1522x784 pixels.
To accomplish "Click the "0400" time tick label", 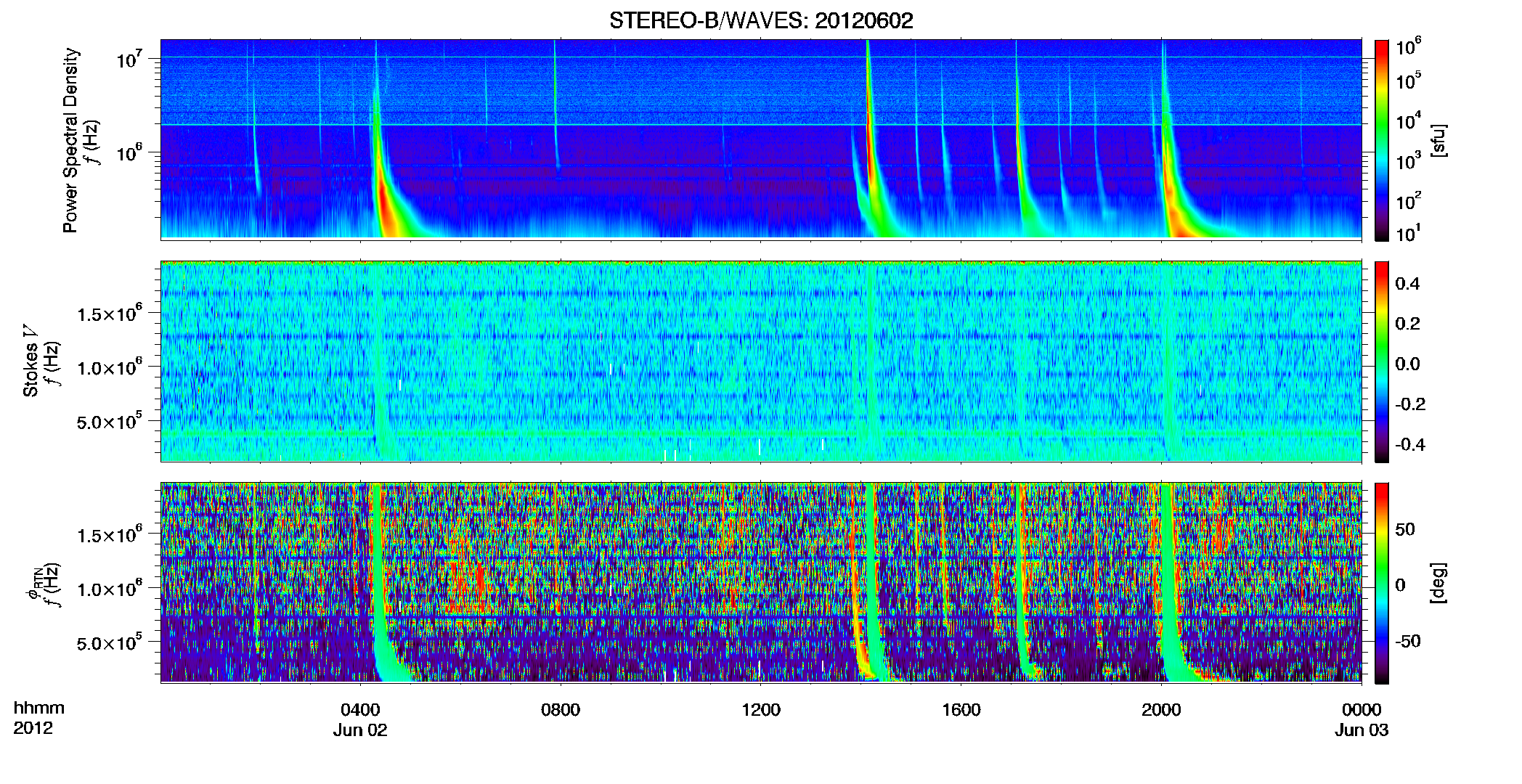I will (360, 709).
